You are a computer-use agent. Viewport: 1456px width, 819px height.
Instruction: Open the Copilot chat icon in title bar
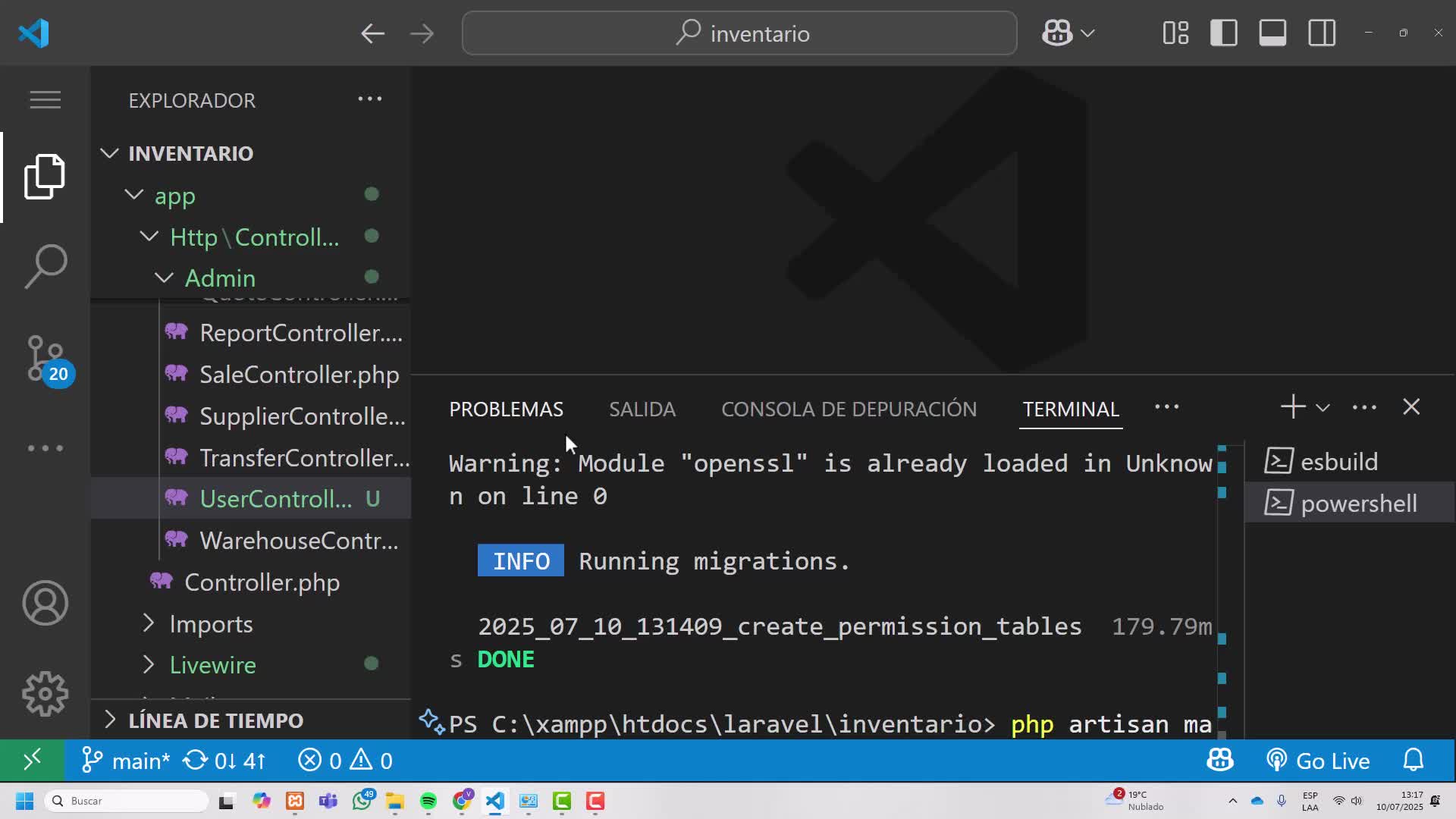click(x=1057, y=33)
